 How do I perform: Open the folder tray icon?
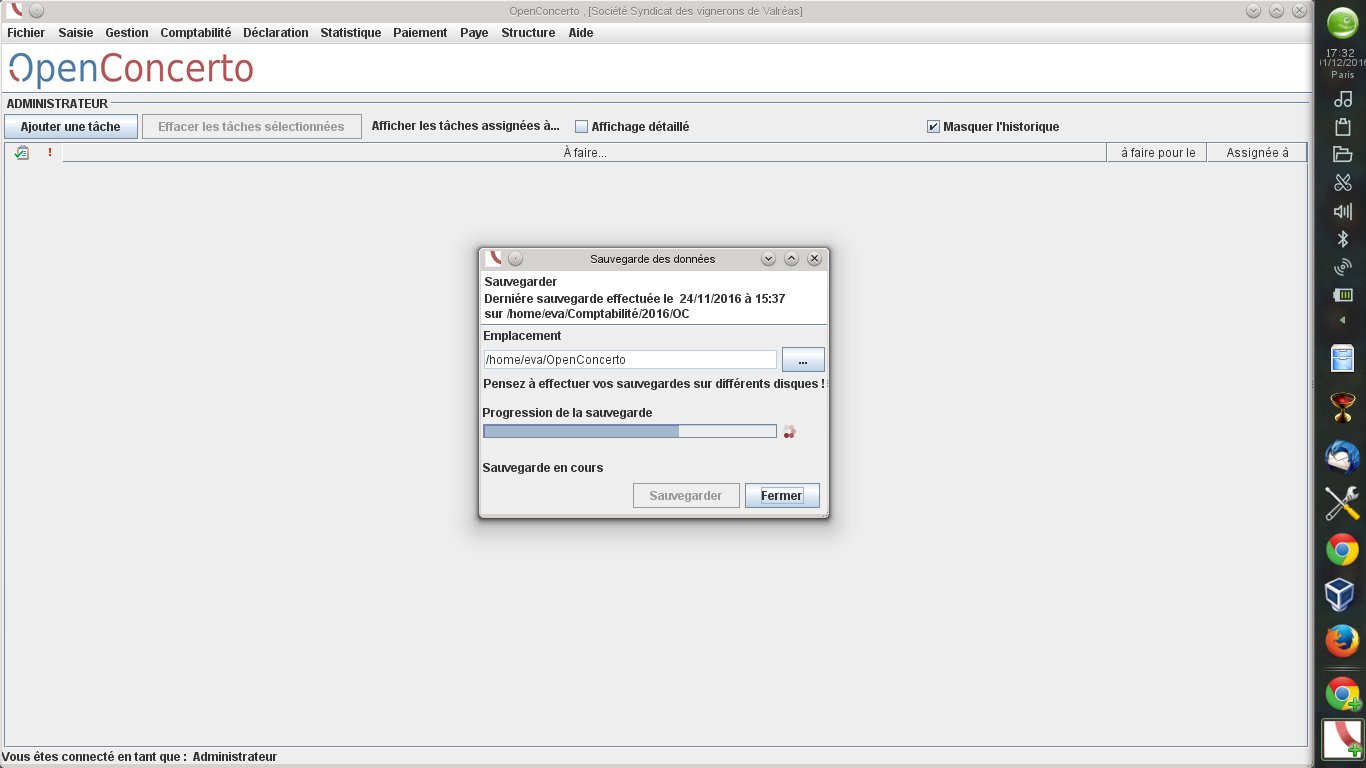pyautogui.click(x=1343, y=154)
